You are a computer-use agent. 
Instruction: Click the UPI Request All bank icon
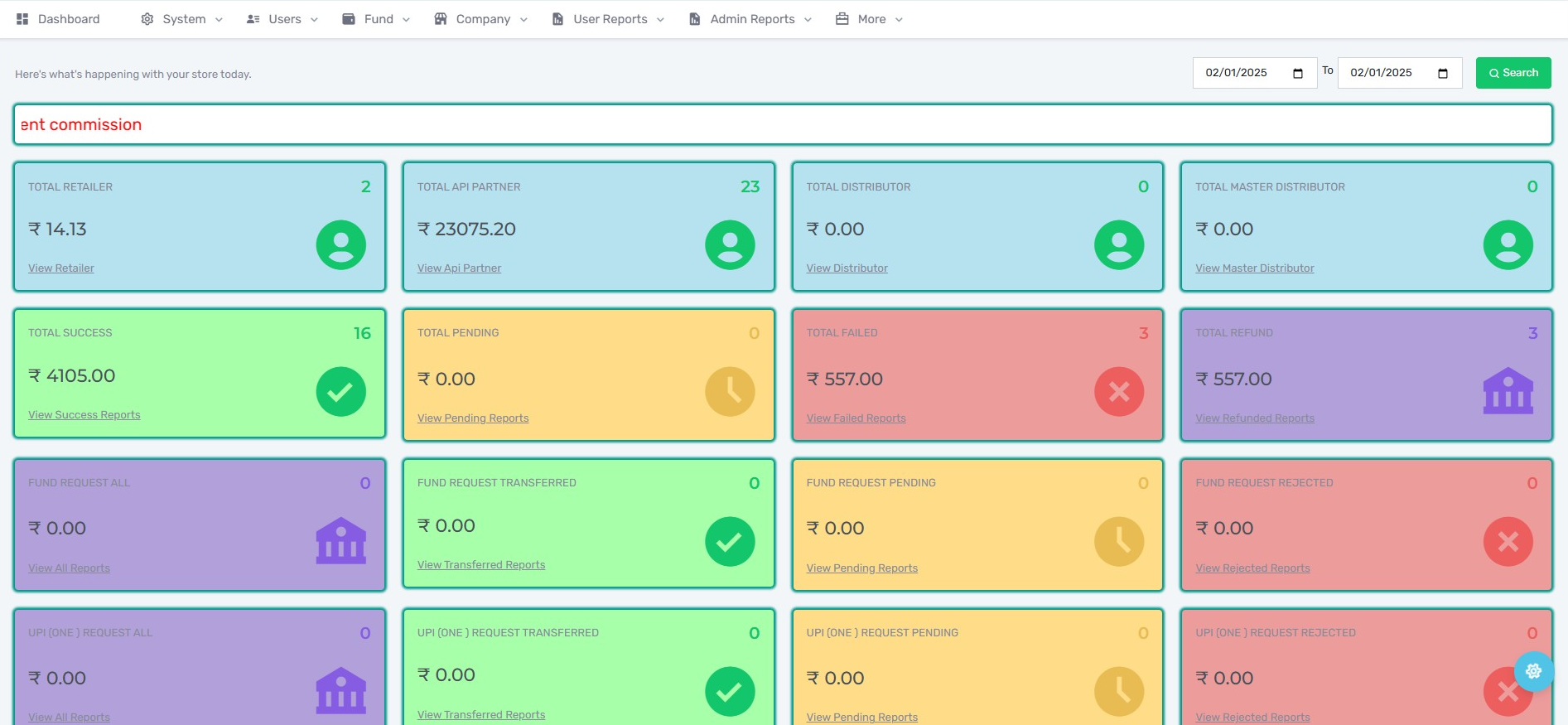tap(341, 691)
